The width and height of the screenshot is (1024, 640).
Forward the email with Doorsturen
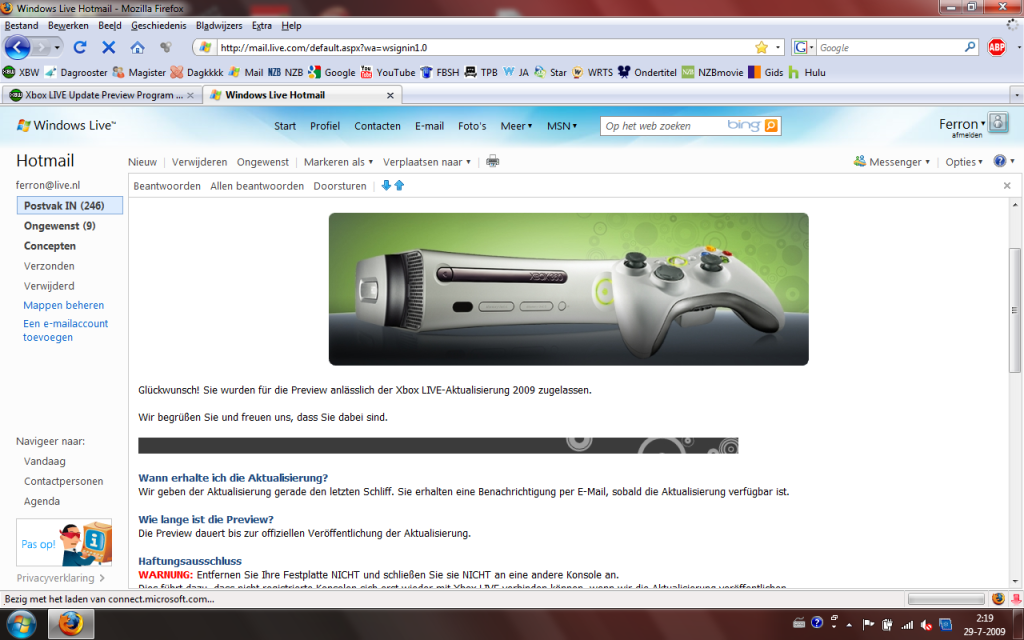coord(340,186)
